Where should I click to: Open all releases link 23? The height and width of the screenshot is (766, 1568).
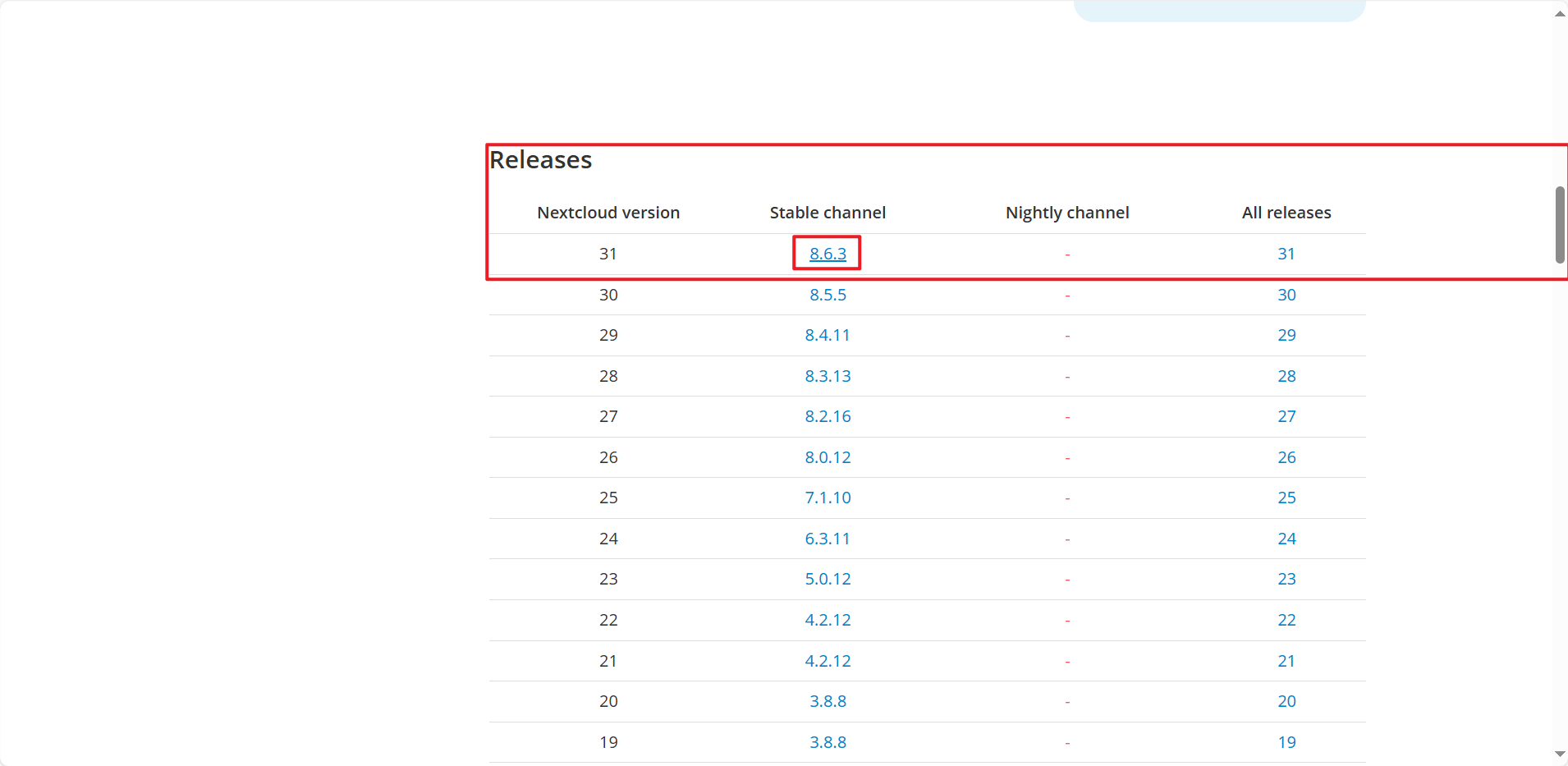1286,579
